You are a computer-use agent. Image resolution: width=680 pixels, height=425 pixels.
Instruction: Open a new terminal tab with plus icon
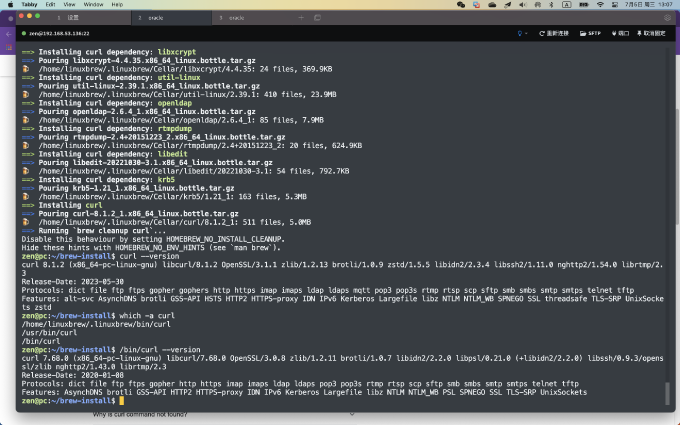(x=301, y=18)
